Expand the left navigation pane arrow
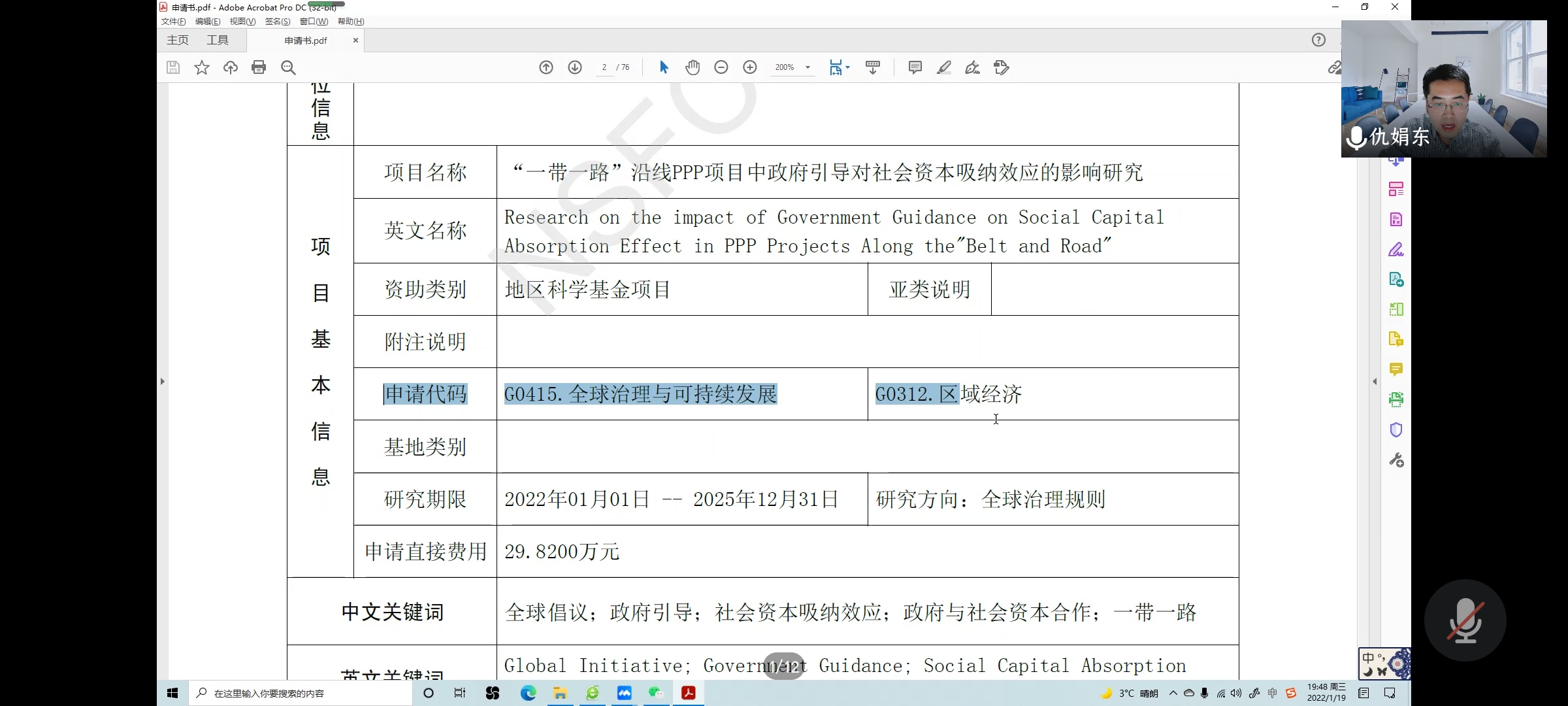Screen dimensions: 1568x706 163,381
